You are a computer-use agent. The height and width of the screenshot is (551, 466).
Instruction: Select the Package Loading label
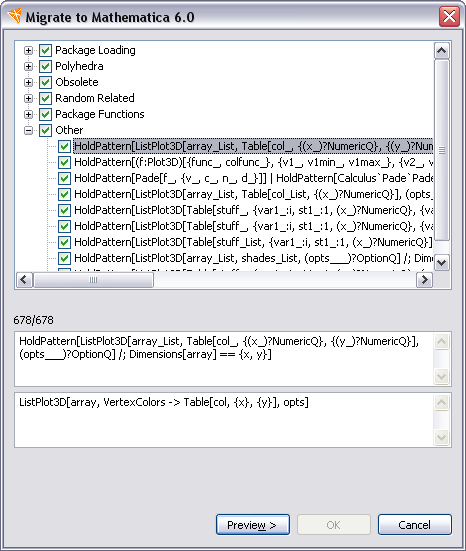95,50
